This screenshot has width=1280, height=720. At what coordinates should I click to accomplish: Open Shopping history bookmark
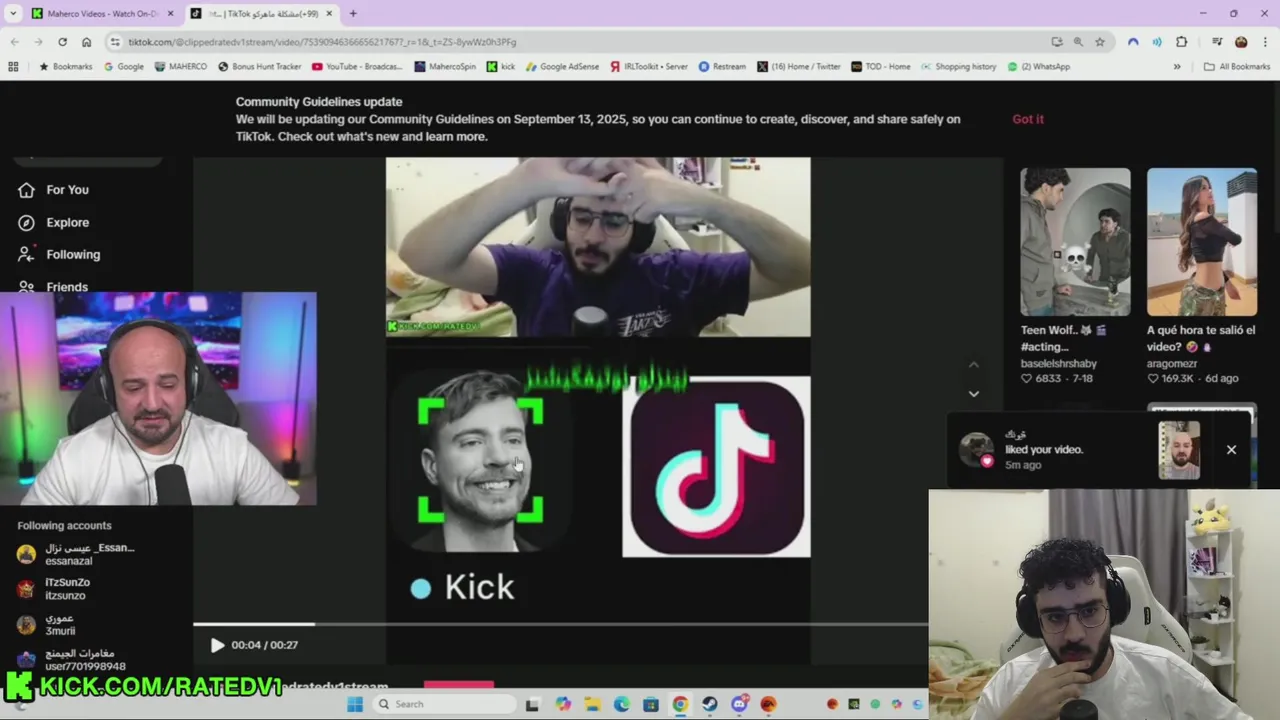point(958,67)
